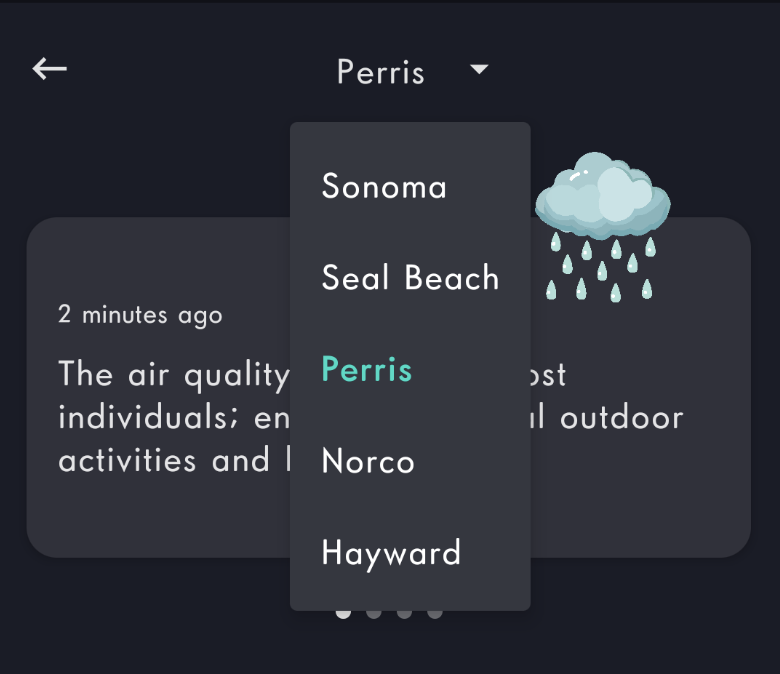The height and width of the screenshot is (674, 780).
Task: Select Sonoma from the city list
Action: [384, 187]
